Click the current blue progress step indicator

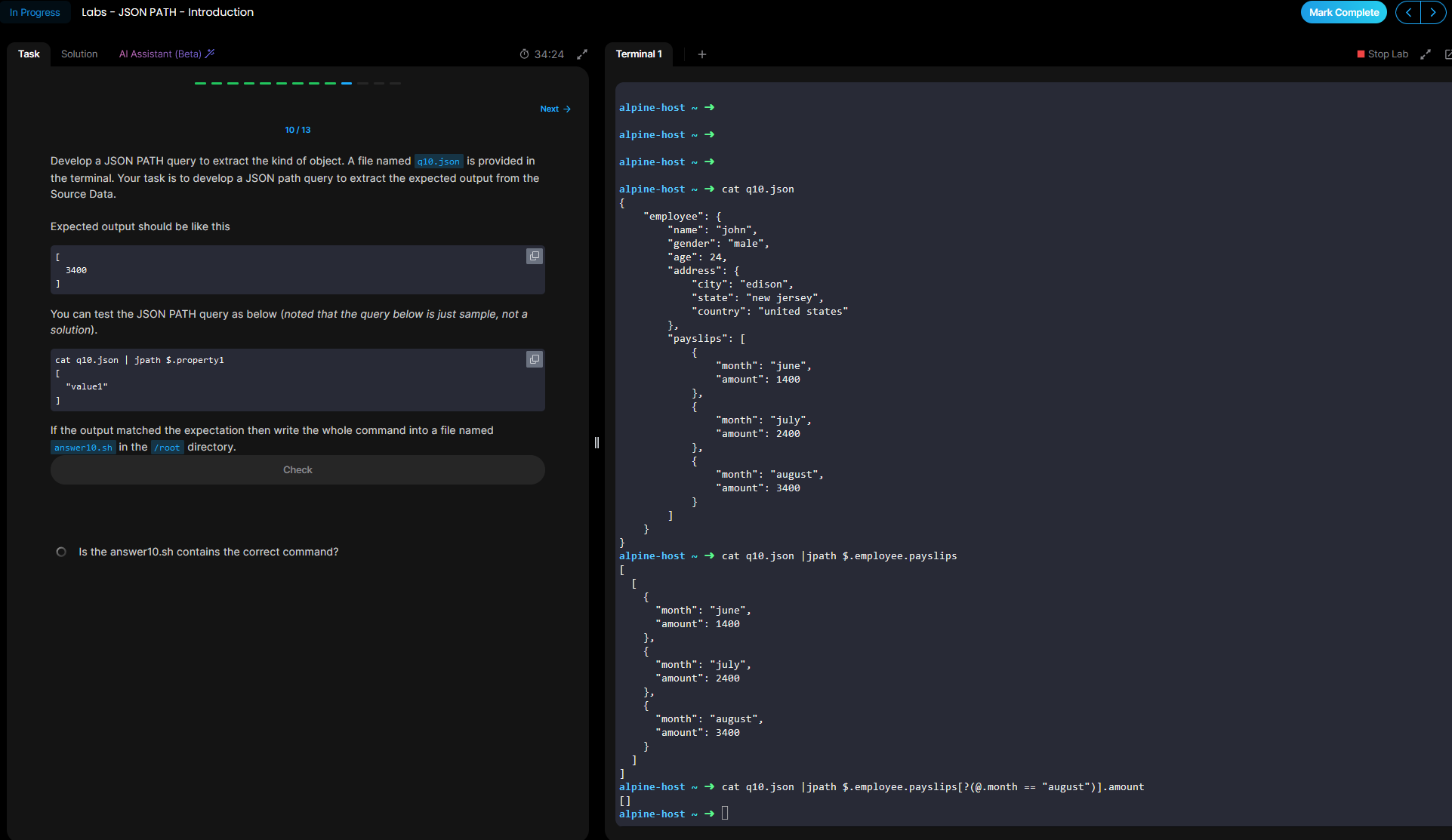[347, 83]
